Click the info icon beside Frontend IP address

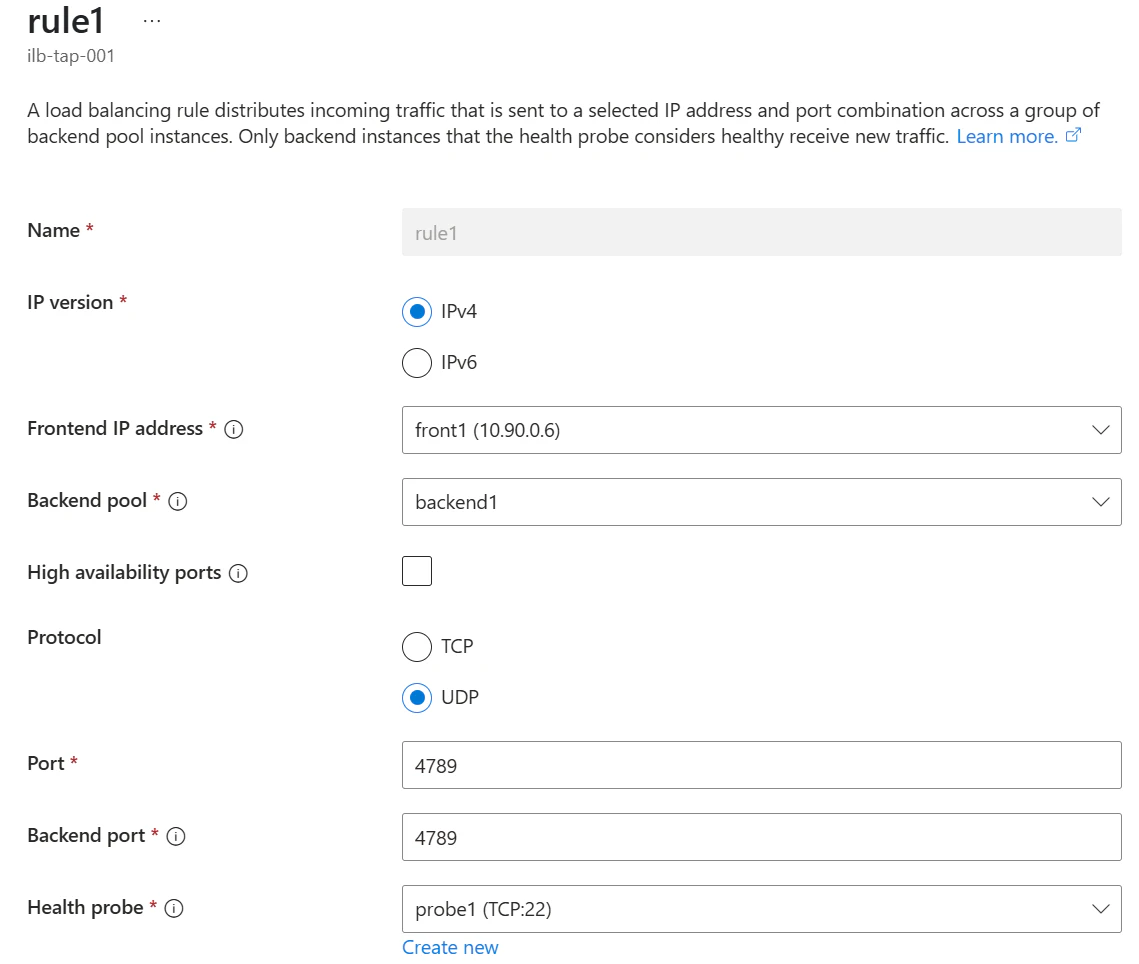(x=234, y=430)
